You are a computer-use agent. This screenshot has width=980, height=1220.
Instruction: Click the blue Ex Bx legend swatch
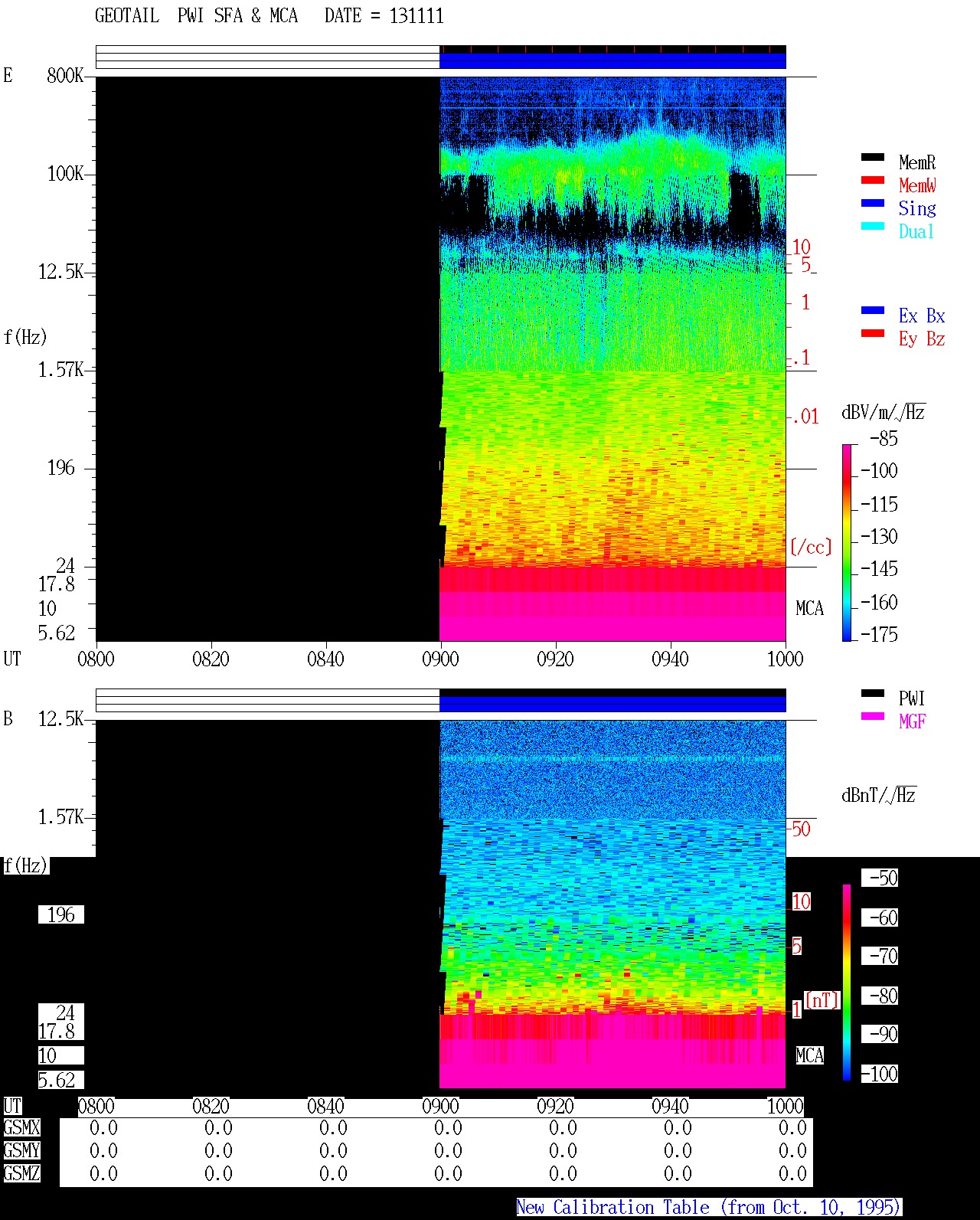pyautogui.click(x=872, y=310)
